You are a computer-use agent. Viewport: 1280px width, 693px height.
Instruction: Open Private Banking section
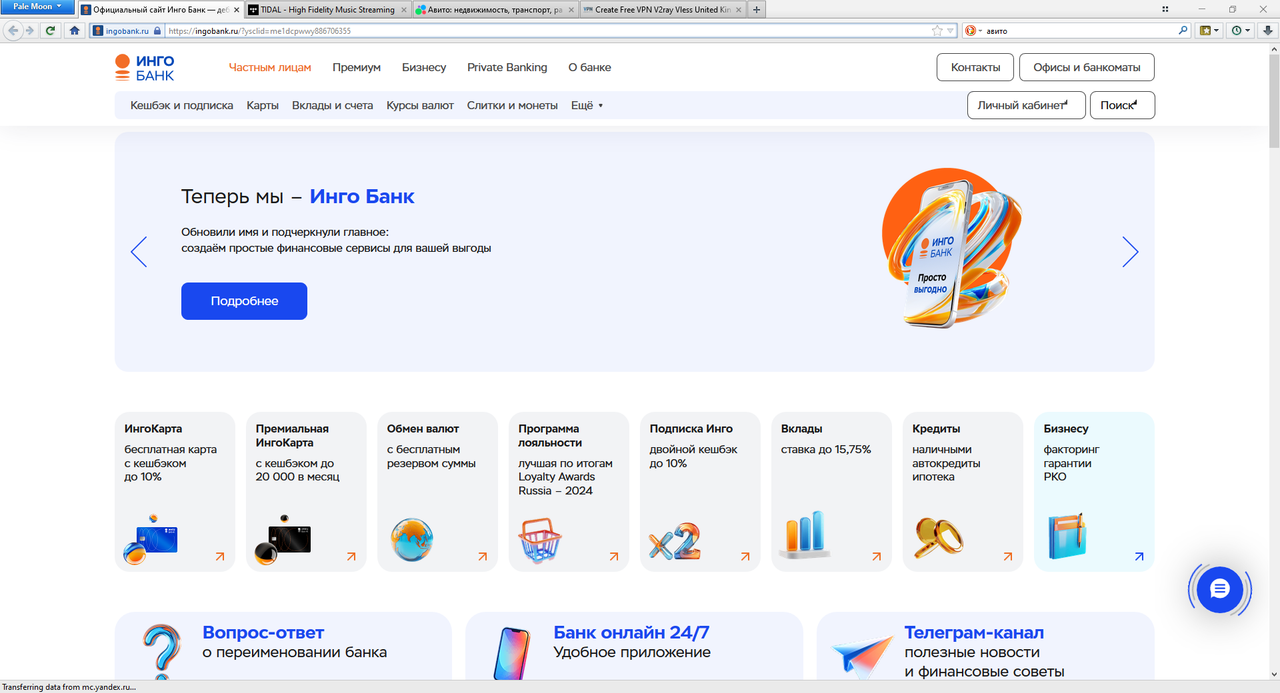(507, 68)
